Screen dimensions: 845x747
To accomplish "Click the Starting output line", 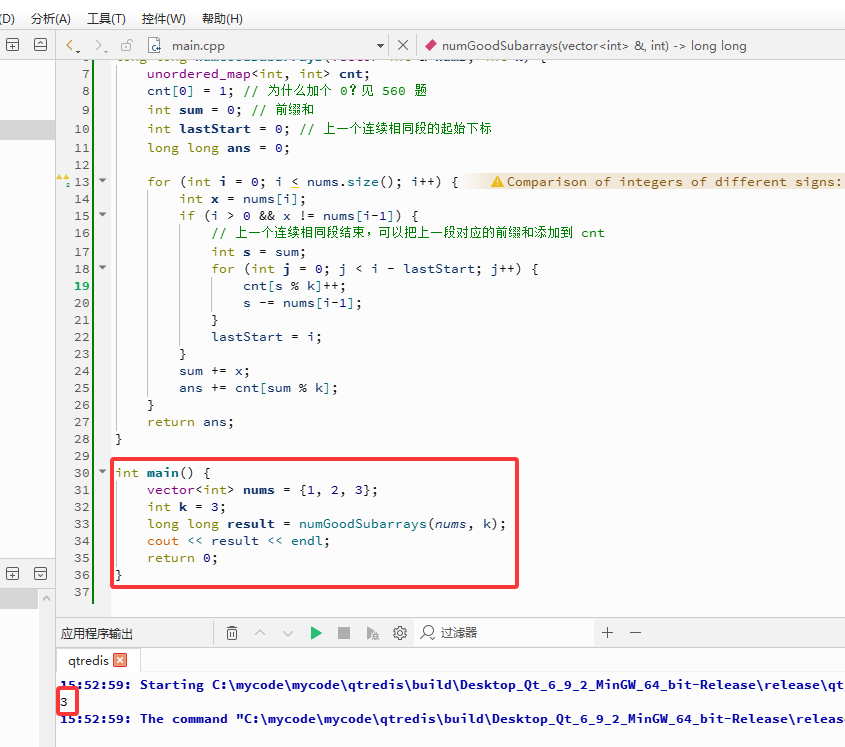I will click(x=452, y=684).
